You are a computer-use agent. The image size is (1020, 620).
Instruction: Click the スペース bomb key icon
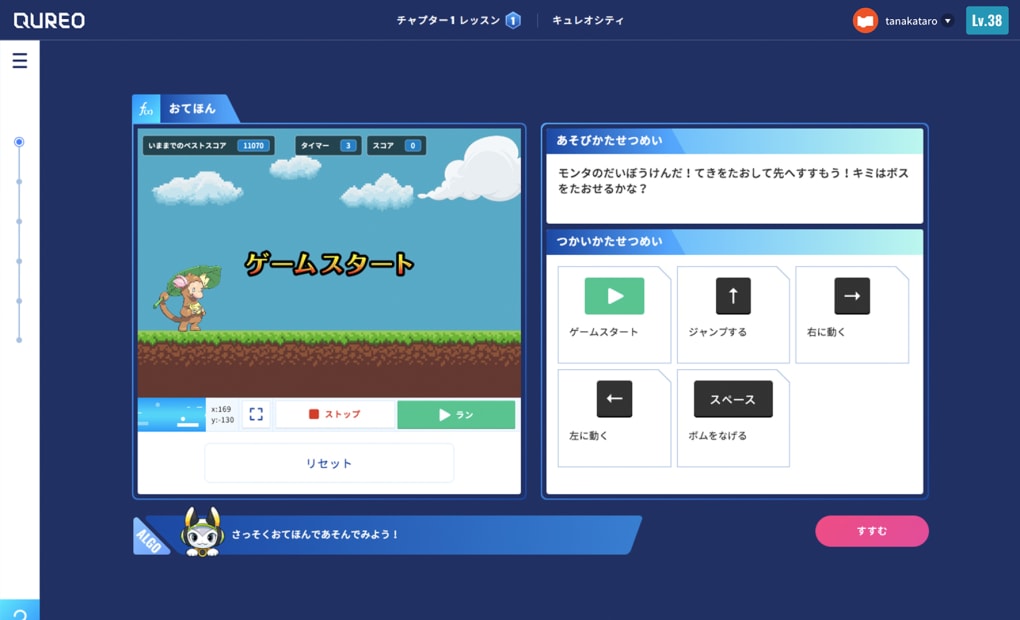click(x=733, y=398)
